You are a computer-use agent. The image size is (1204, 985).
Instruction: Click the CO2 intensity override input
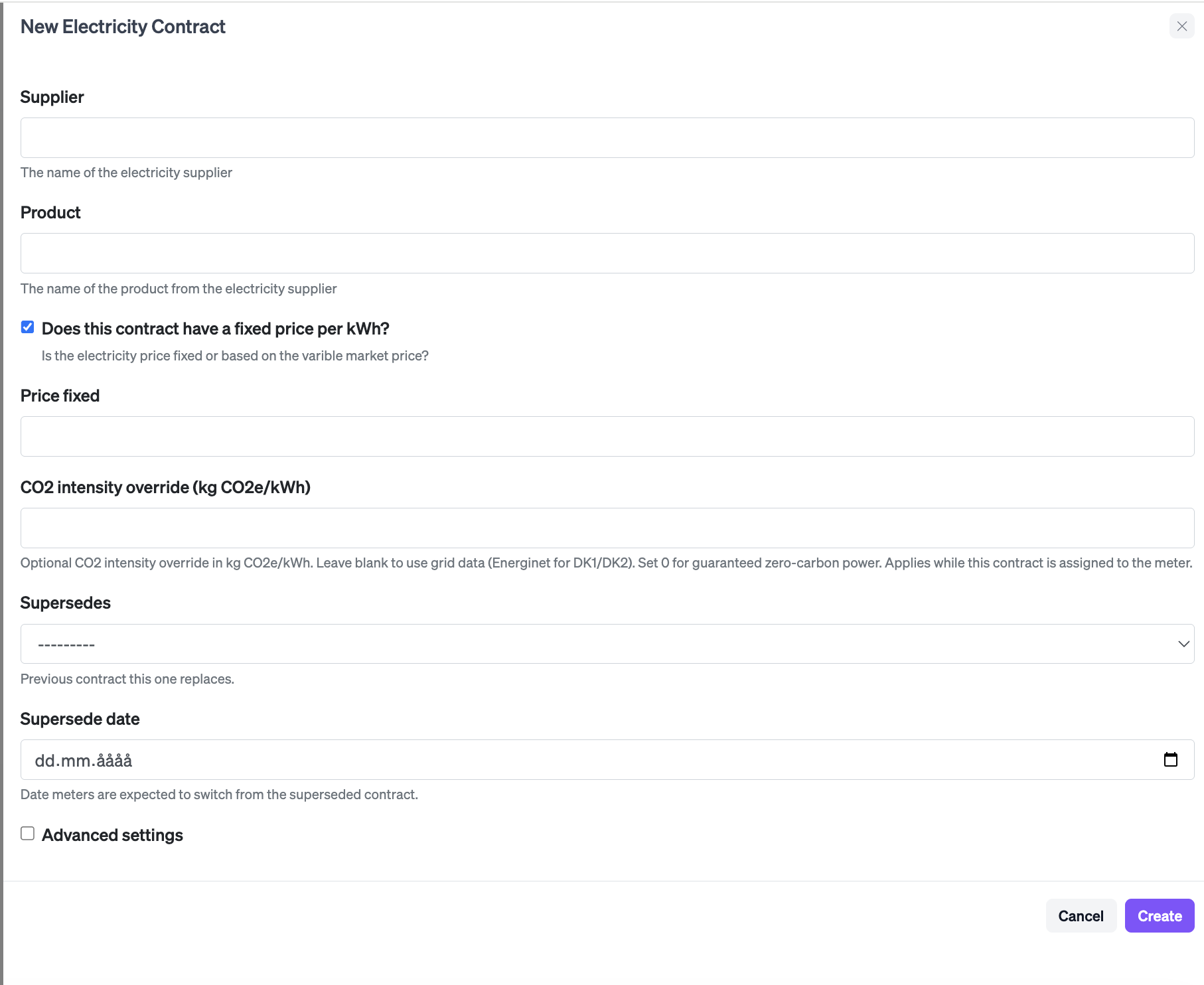coord(607,528)
